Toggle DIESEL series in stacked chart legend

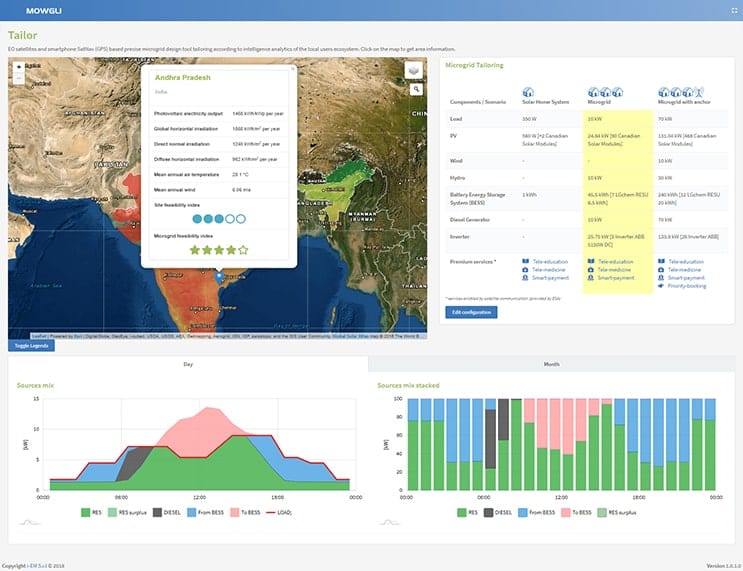tap(498, 512)
